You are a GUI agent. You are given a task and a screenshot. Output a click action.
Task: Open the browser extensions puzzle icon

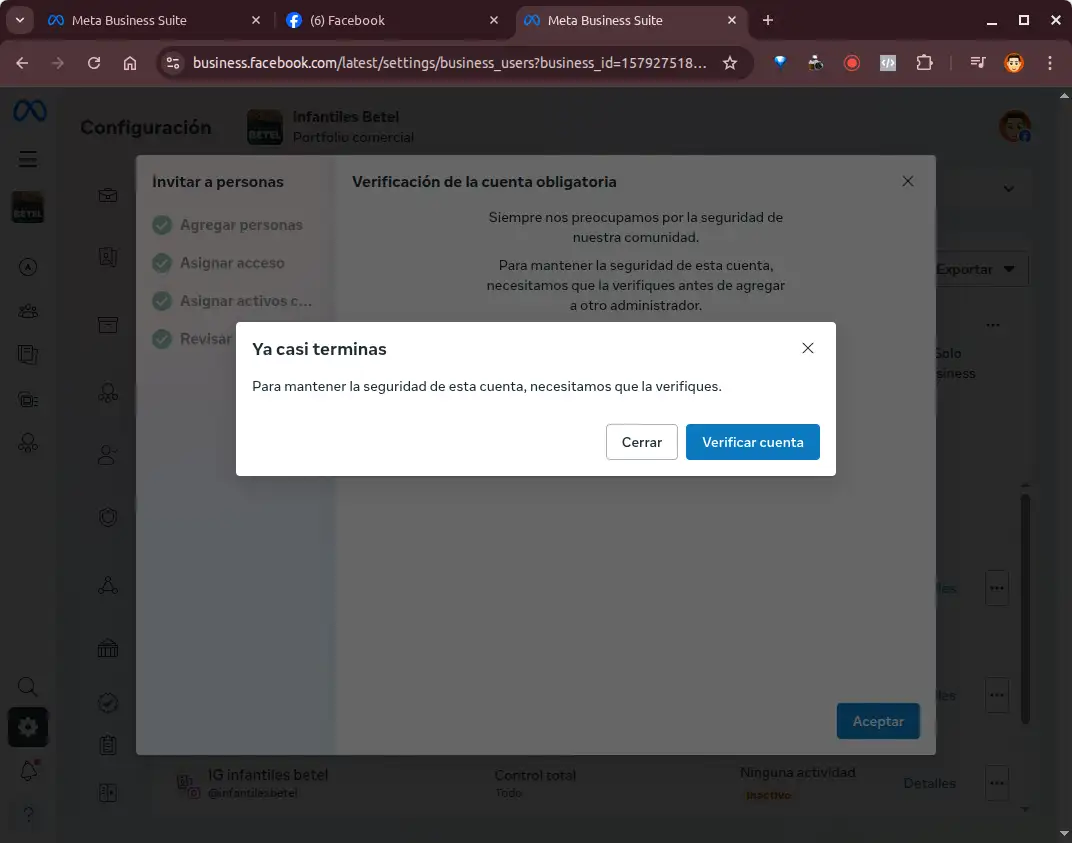pos(924,63)
